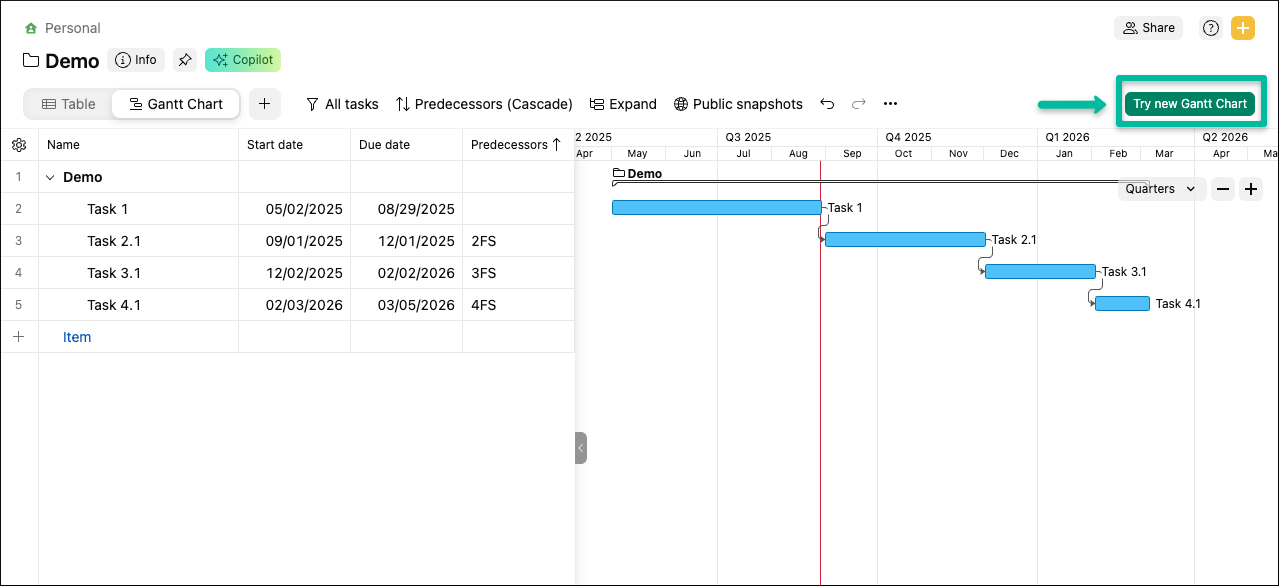Click the Expand toolbar option
This screenshot has width=1279, height=586.
pos(623,104)
